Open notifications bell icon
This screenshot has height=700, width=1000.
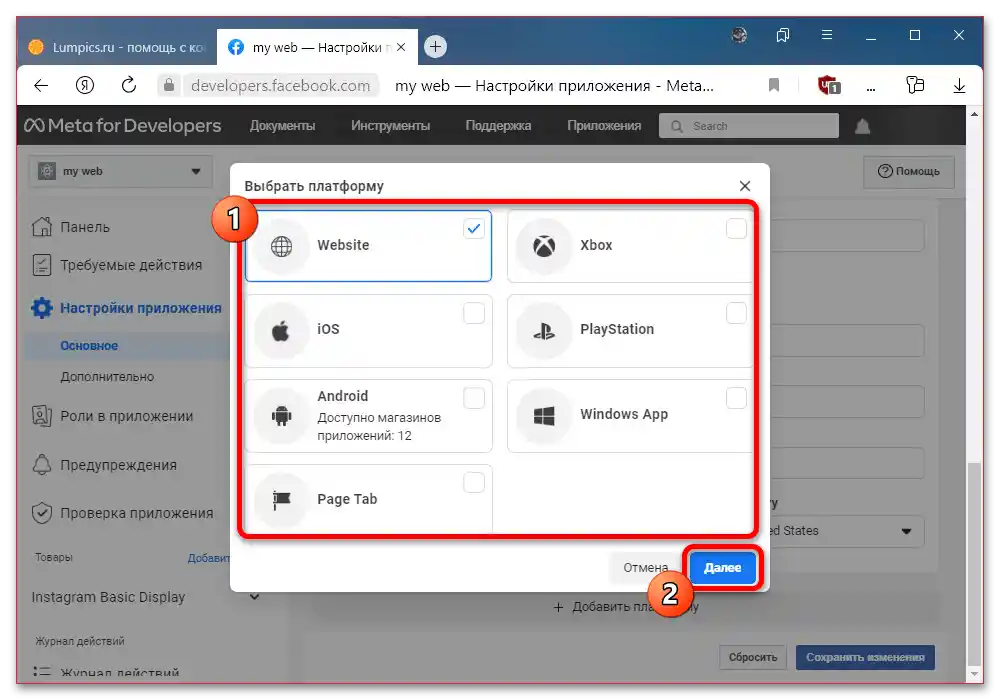tap(862, 126)
